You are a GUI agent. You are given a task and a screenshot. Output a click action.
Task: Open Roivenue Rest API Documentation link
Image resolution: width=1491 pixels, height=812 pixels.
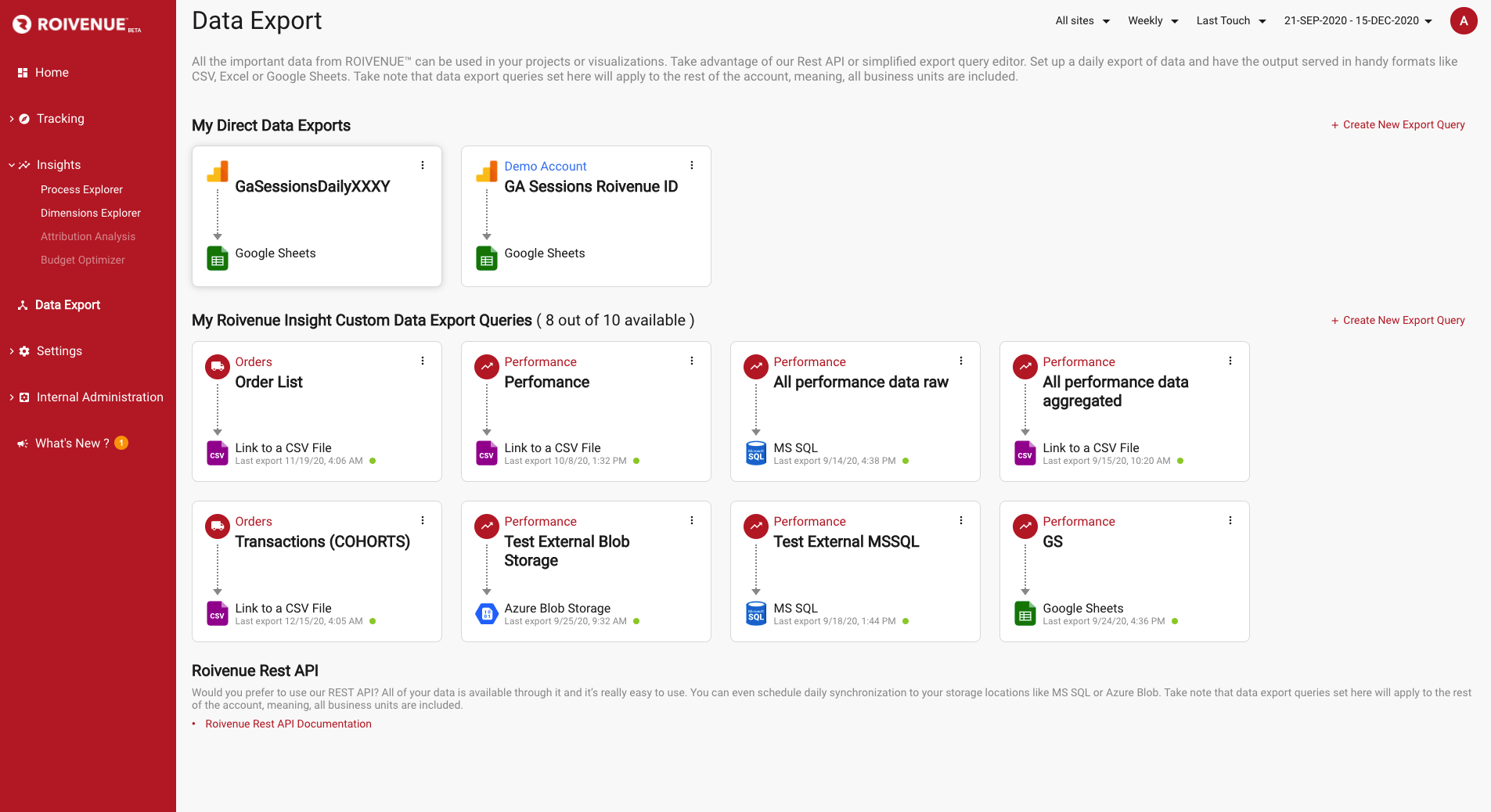[x=288, y=724]
